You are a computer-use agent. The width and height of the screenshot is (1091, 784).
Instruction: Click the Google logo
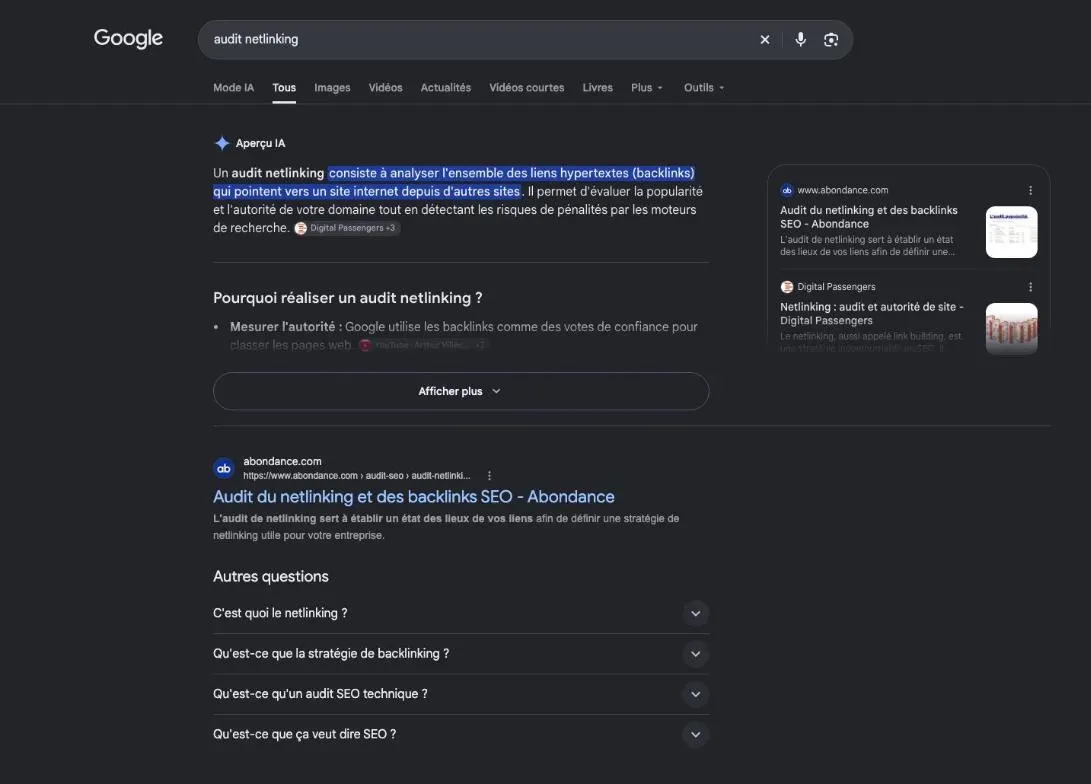click(x=128, y=38)
